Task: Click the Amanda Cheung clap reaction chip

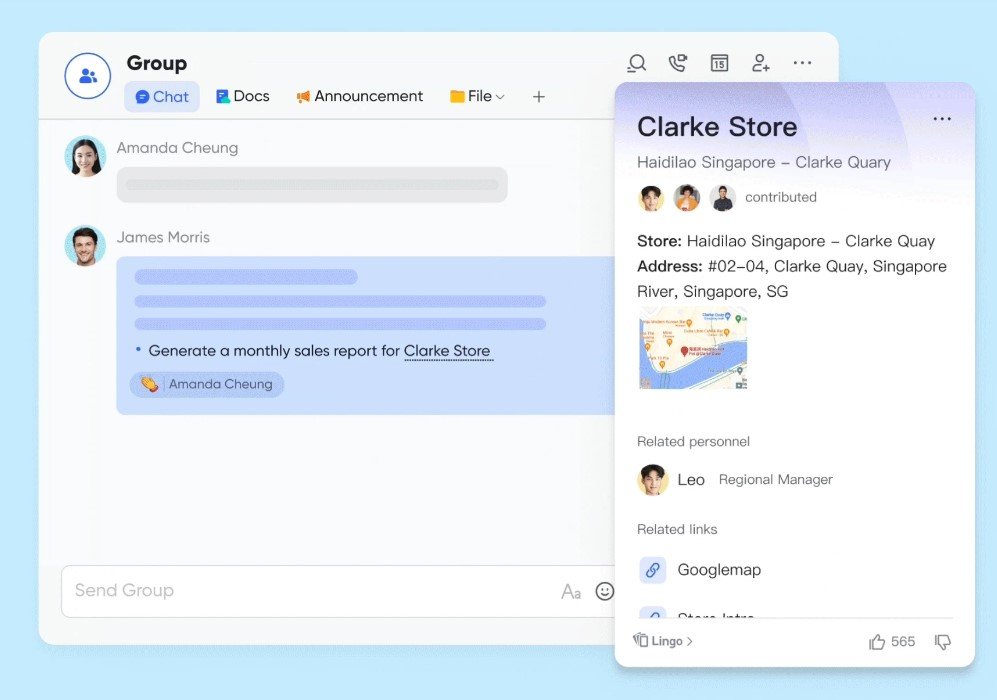Action: pos(207,384)
